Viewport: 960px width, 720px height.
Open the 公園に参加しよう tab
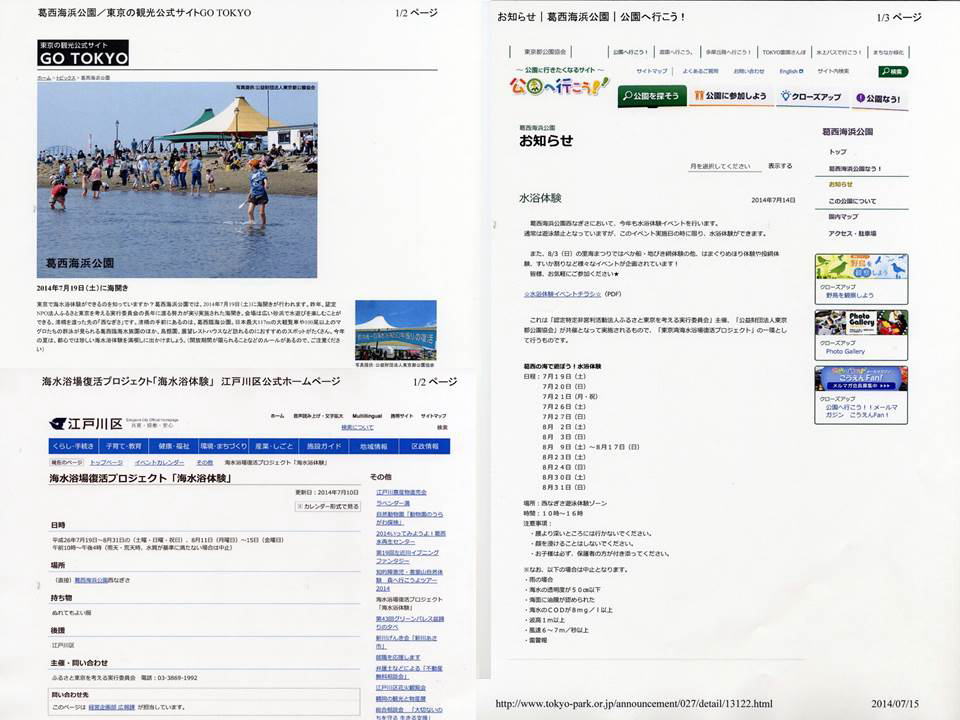(730, 96)
